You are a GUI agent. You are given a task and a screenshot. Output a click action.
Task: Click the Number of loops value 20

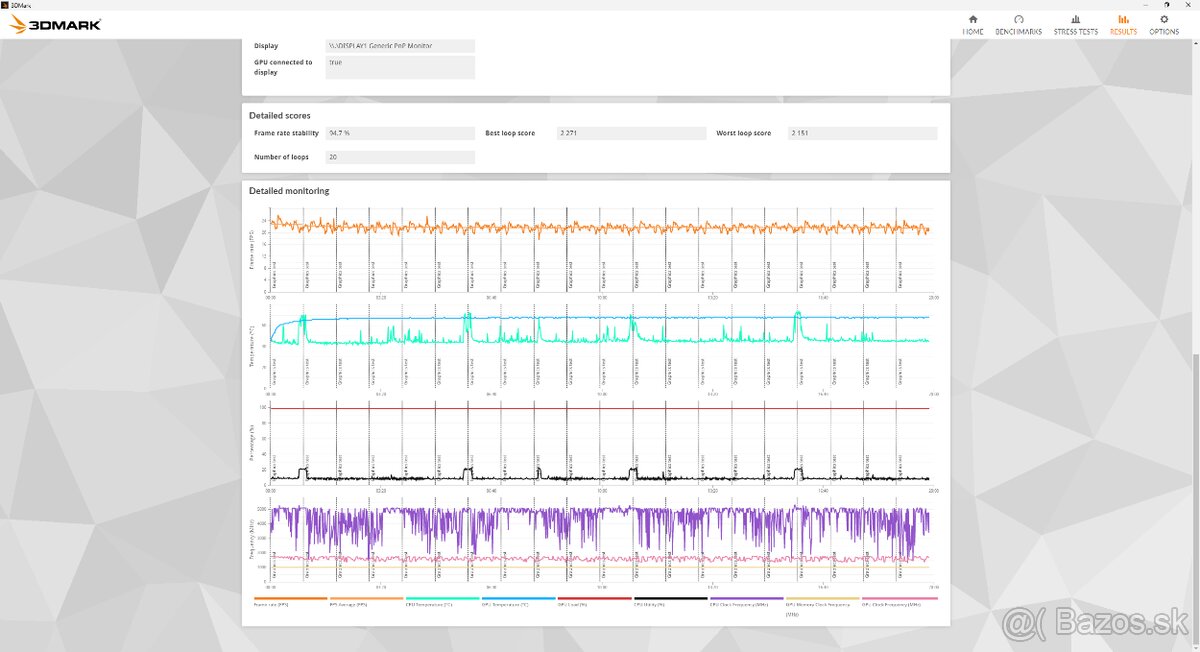[400, 157]
